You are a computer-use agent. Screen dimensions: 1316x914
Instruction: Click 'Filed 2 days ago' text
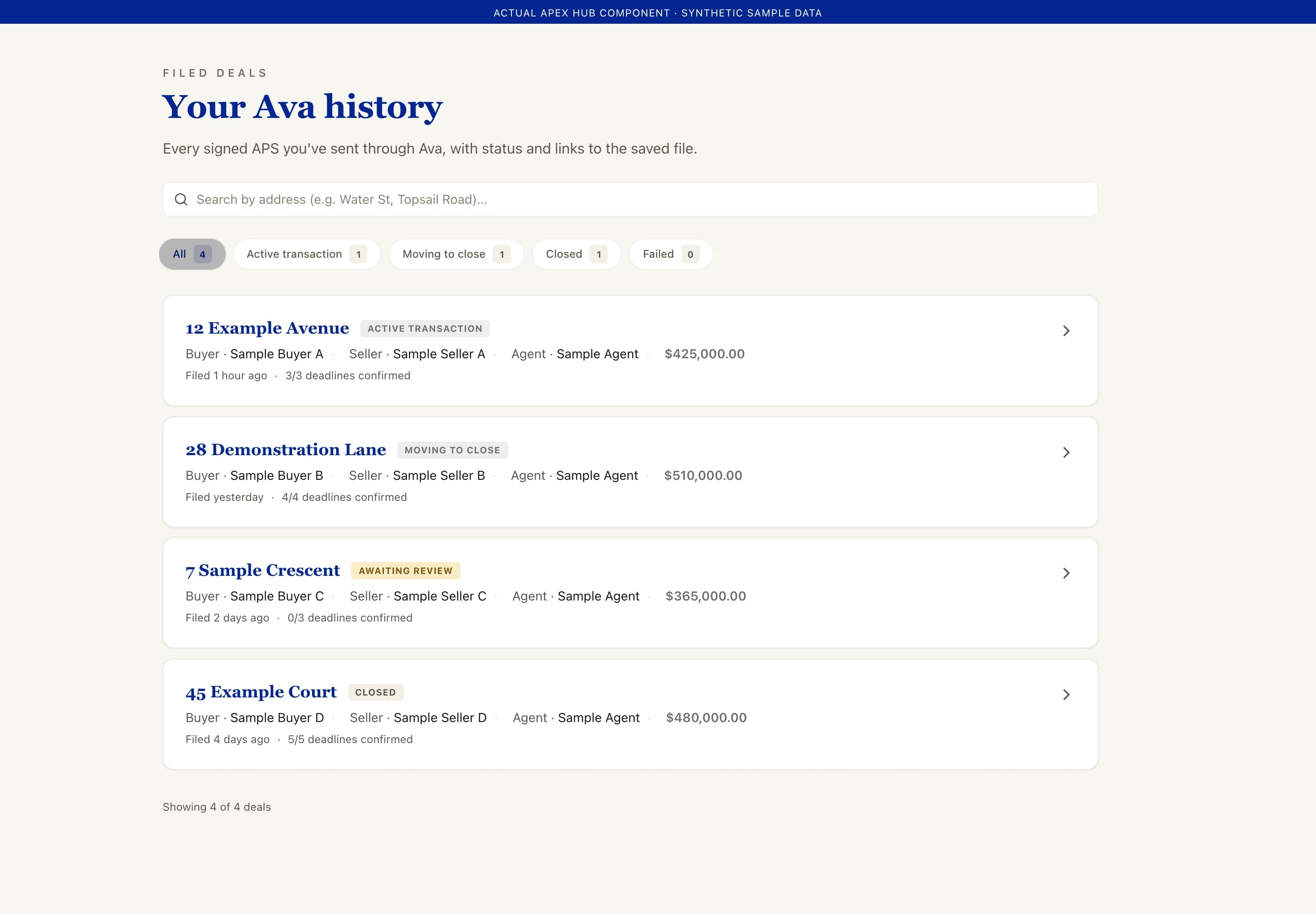228,618
